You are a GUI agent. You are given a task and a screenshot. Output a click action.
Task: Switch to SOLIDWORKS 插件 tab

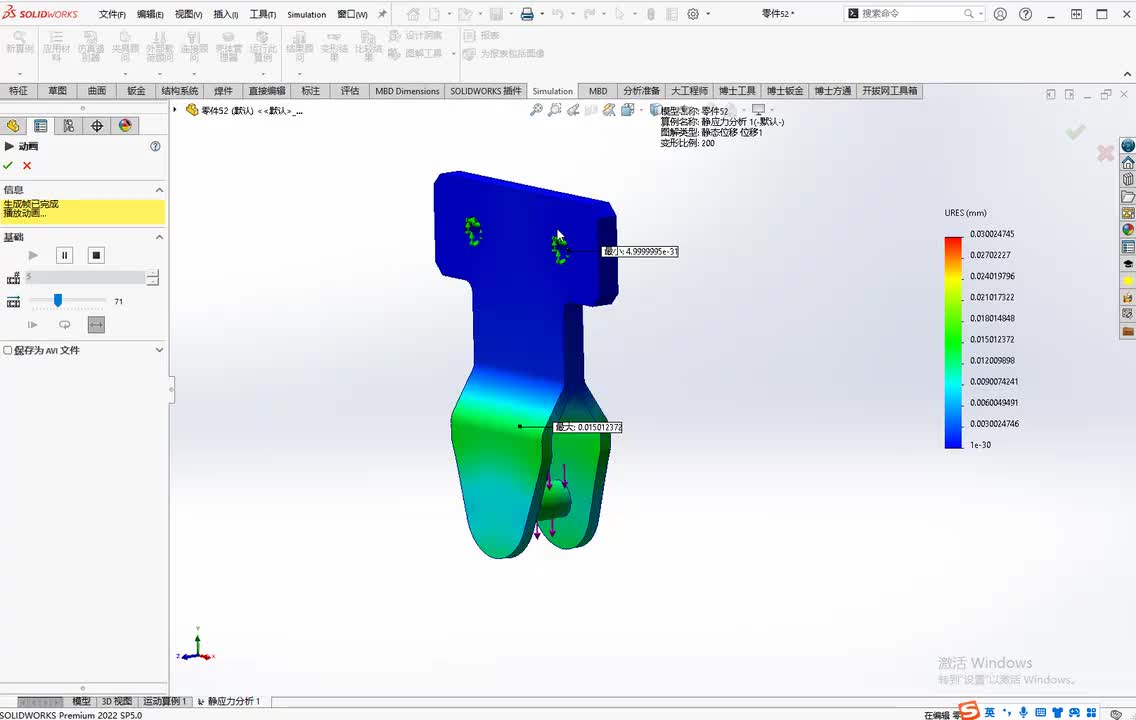pos(485,91)
